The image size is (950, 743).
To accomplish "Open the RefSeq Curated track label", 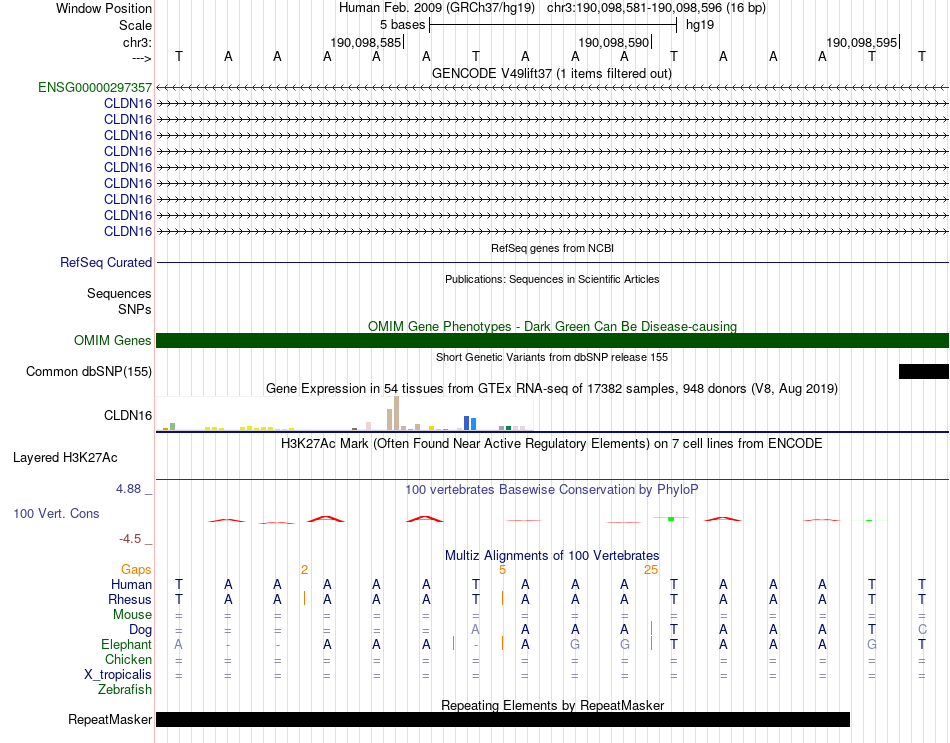I will [x=105, y=262].
